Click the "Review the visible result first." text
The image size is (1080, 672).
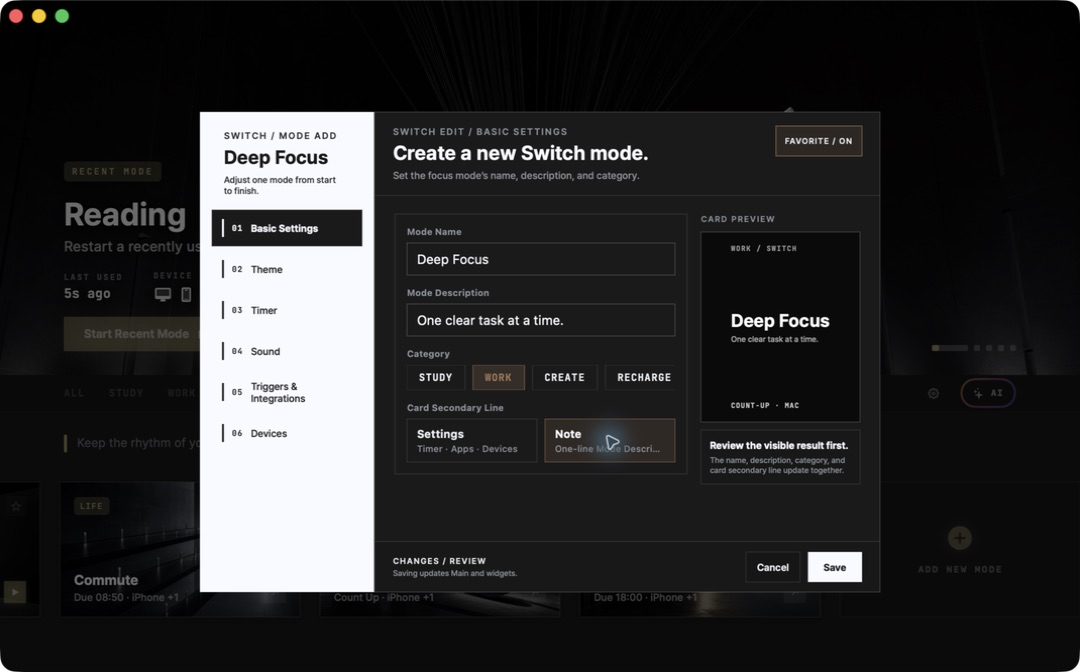779,445
